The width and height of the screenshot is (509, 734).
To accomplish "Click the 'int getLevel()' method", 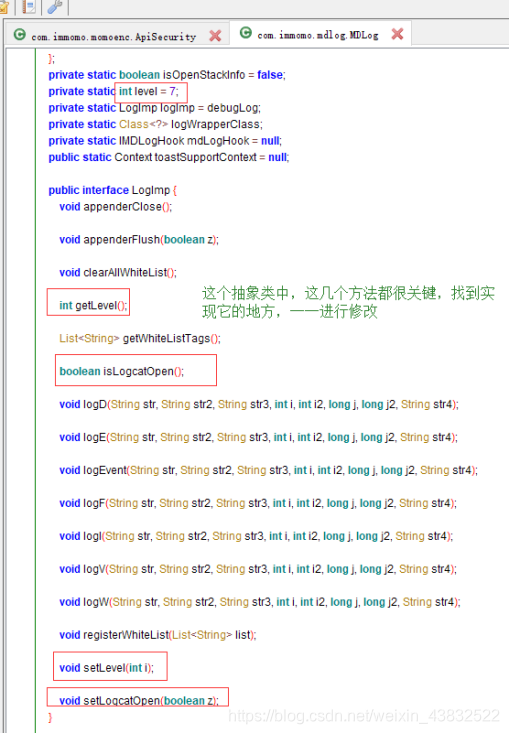I will (x=93, y=306).
